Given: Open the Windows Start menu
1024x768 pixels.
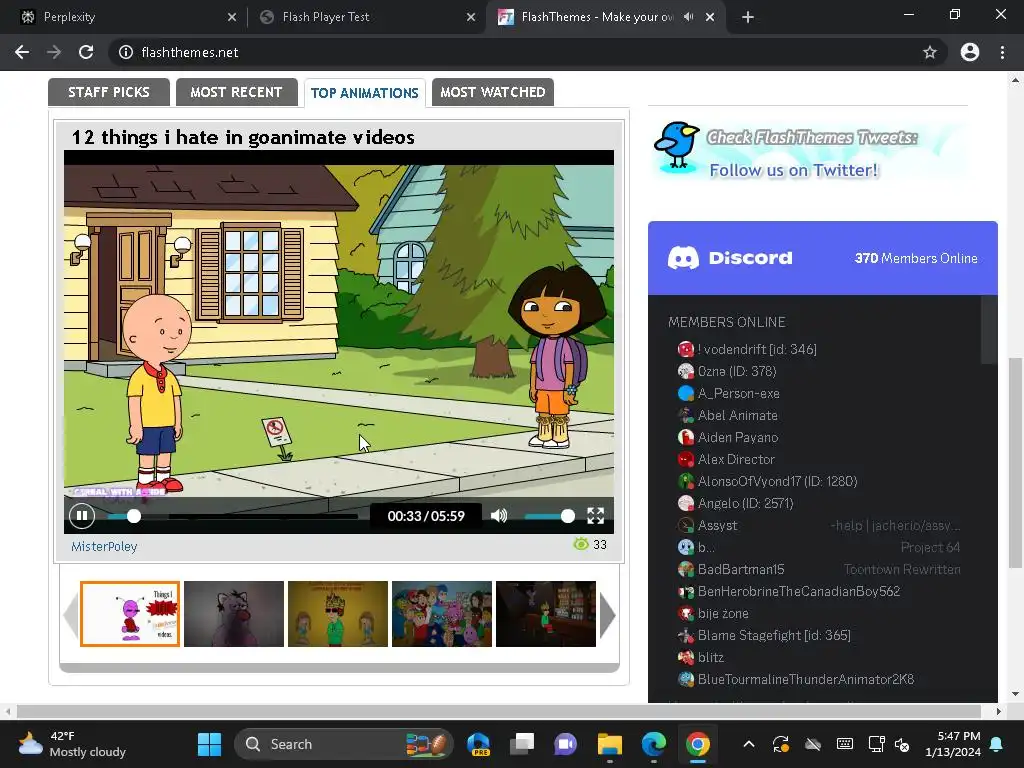Looking at the screenshot, I should [210, 744].
